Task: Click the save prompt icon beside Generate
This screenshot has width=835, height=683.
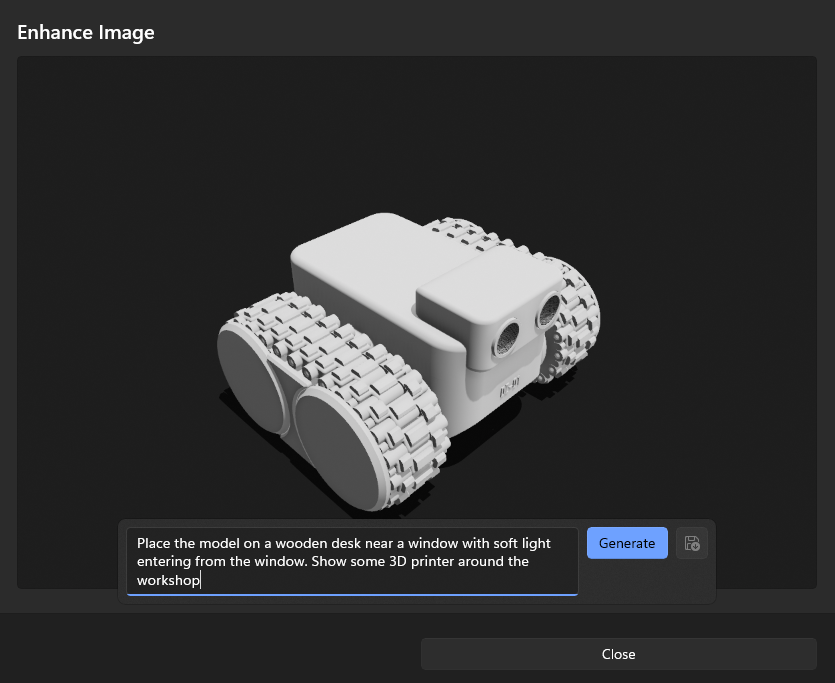Action: 692,543
